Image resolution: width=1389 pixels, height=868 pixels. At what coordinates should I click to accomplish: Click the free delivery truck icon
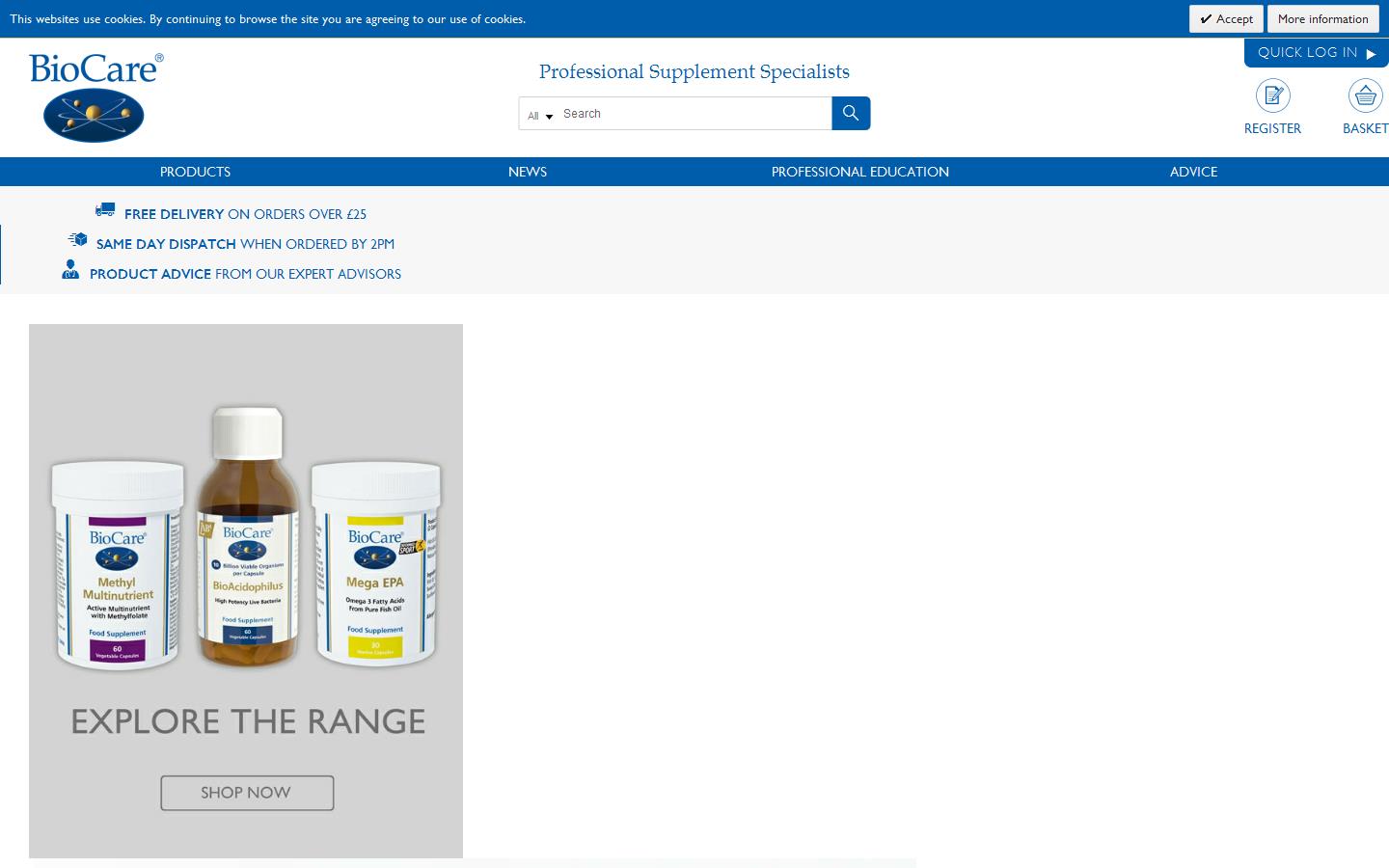(105, 208)
